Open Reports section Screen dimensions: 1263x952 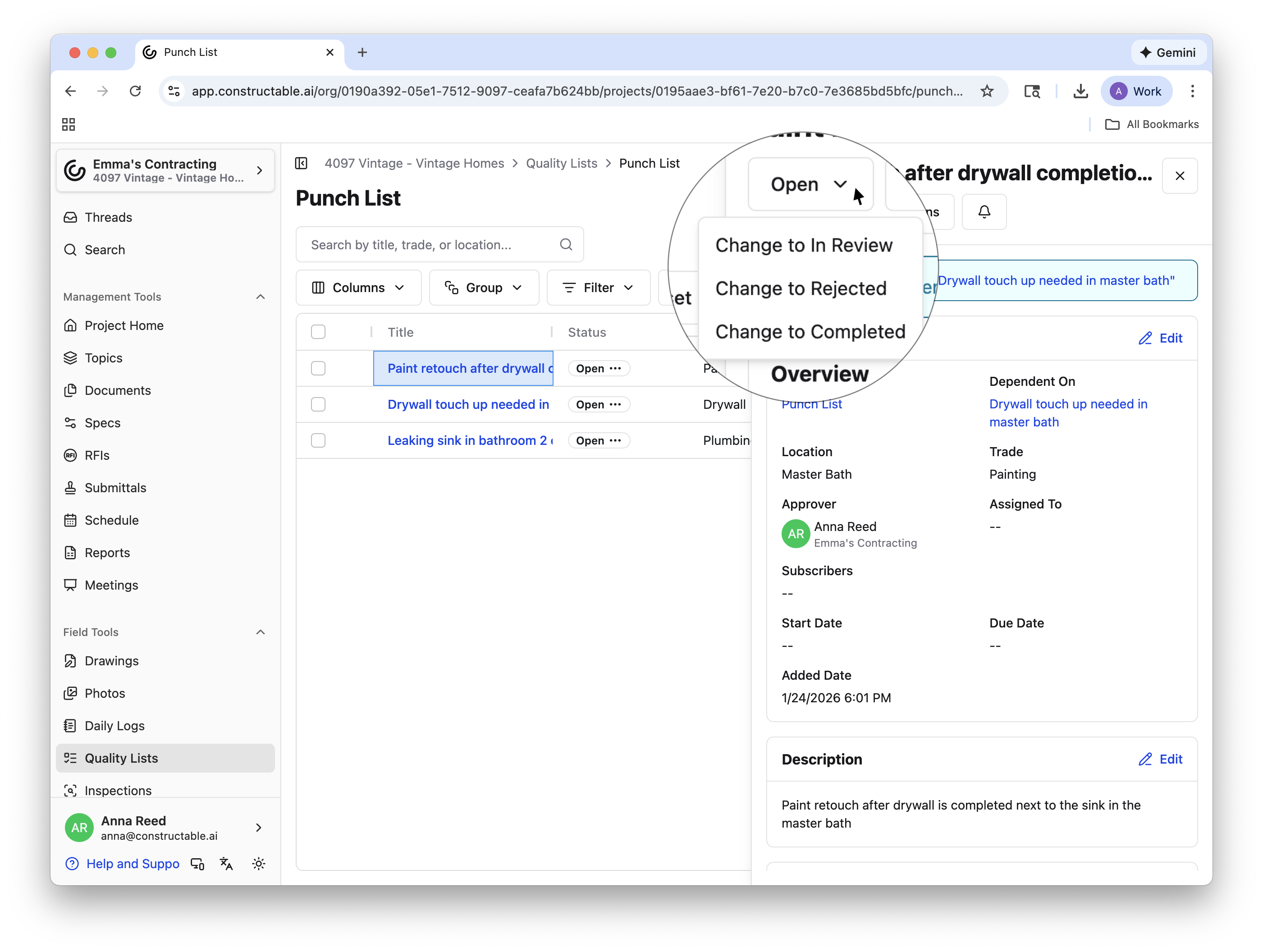(165, 553)
